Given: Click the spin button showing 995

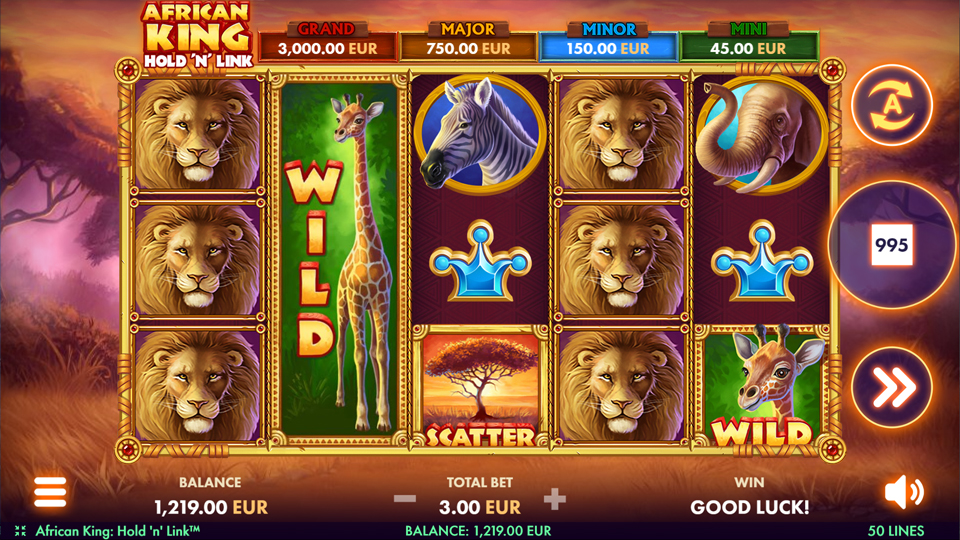Looking at the screenshot, I should click(892, 245).
